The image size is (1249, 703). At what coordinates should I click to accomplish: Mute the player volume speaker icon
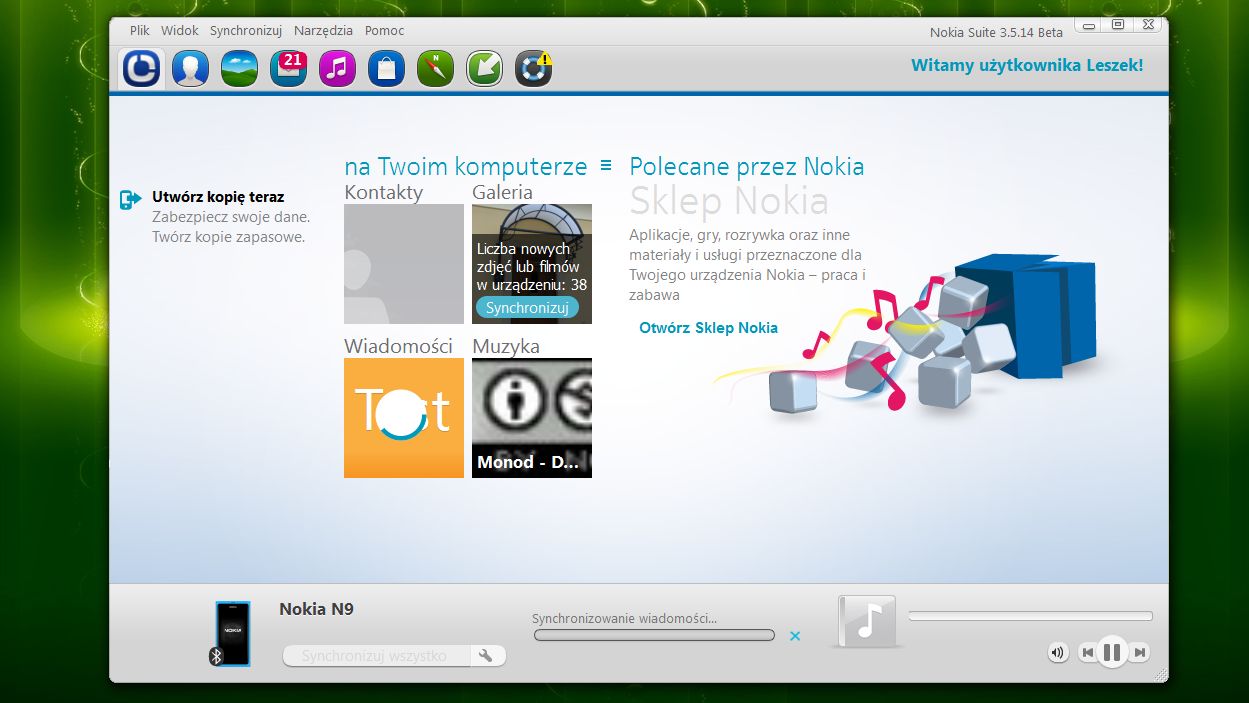(x=1058, y=653)
